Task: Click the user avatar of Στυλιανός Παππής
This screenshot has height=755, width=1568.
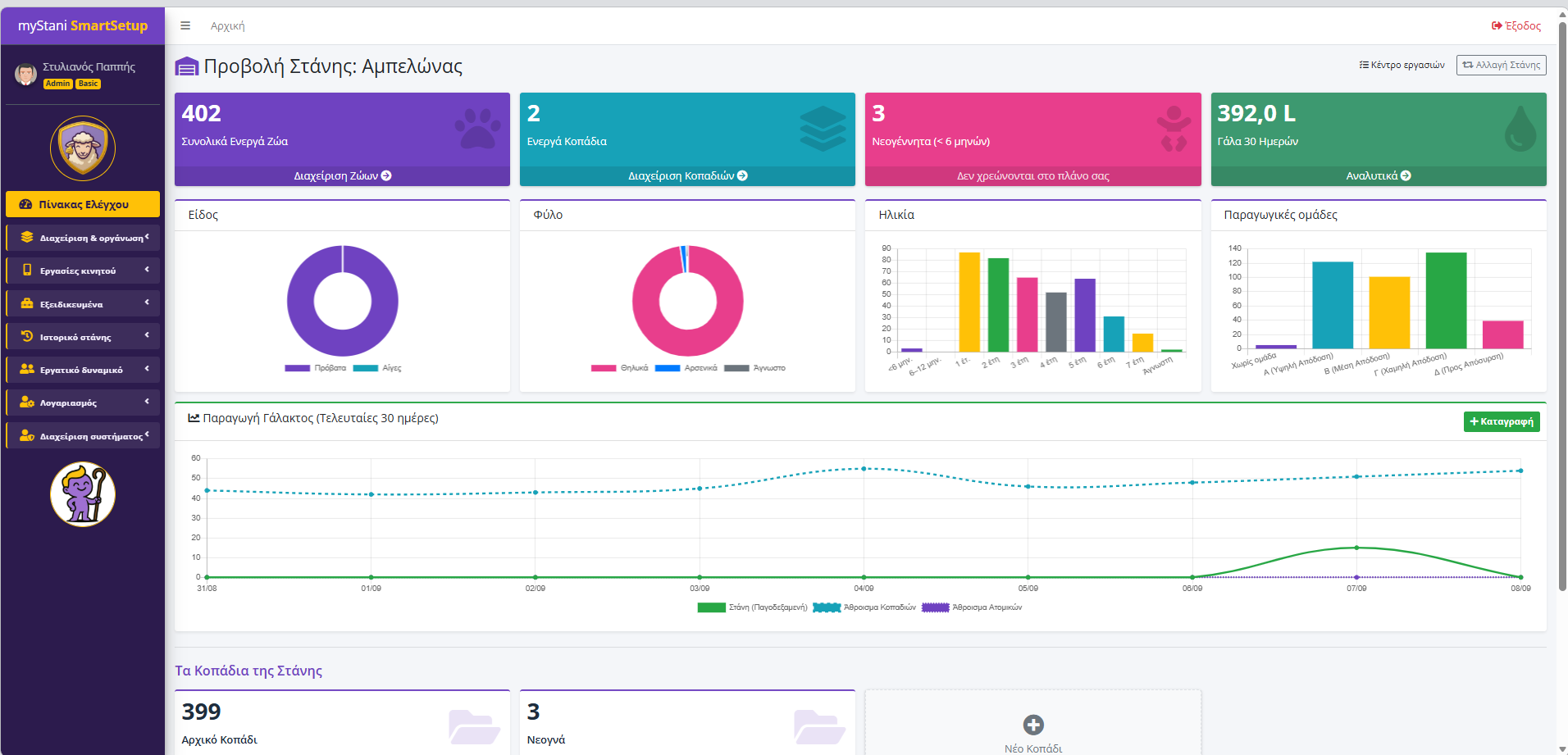Action: 25,74
